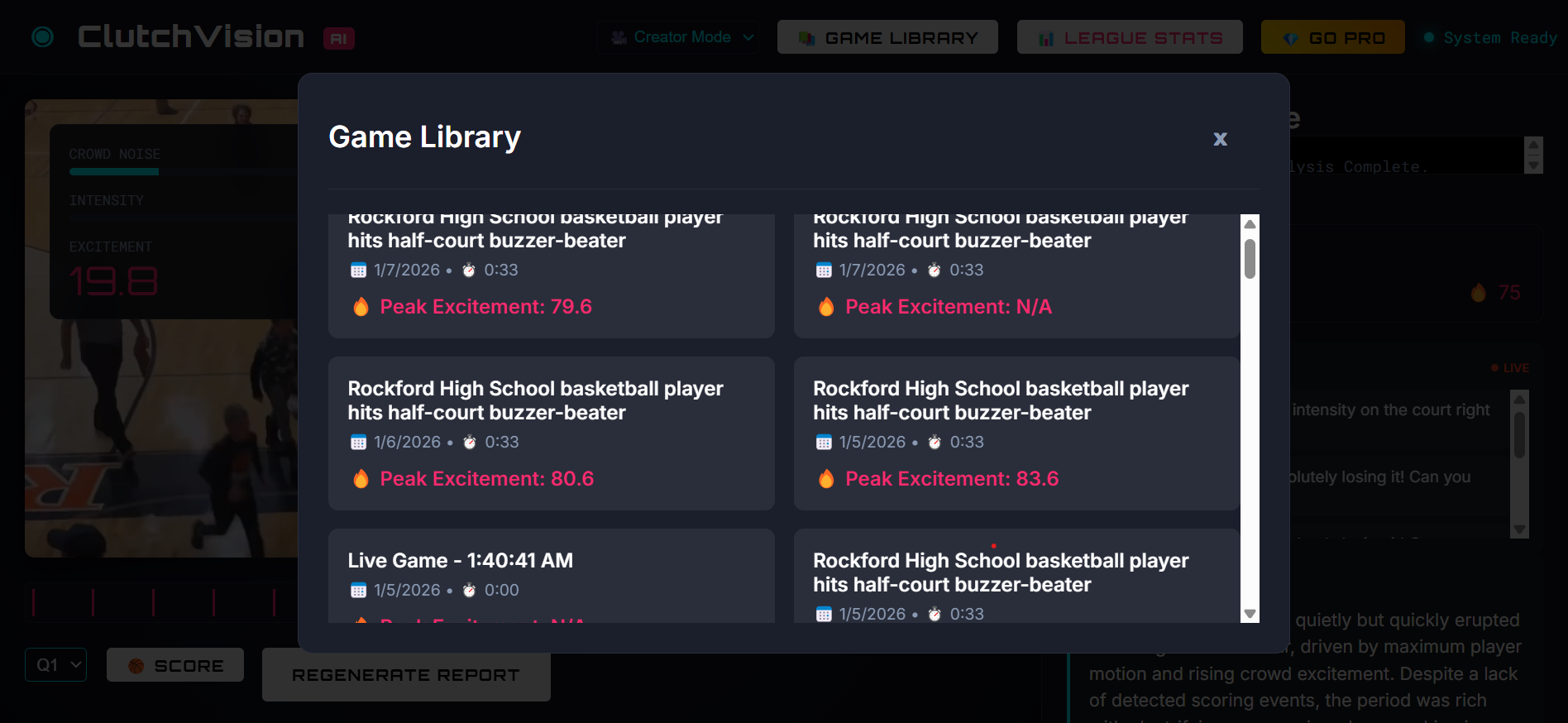Click the background video thumbnail

click(161, 328)
